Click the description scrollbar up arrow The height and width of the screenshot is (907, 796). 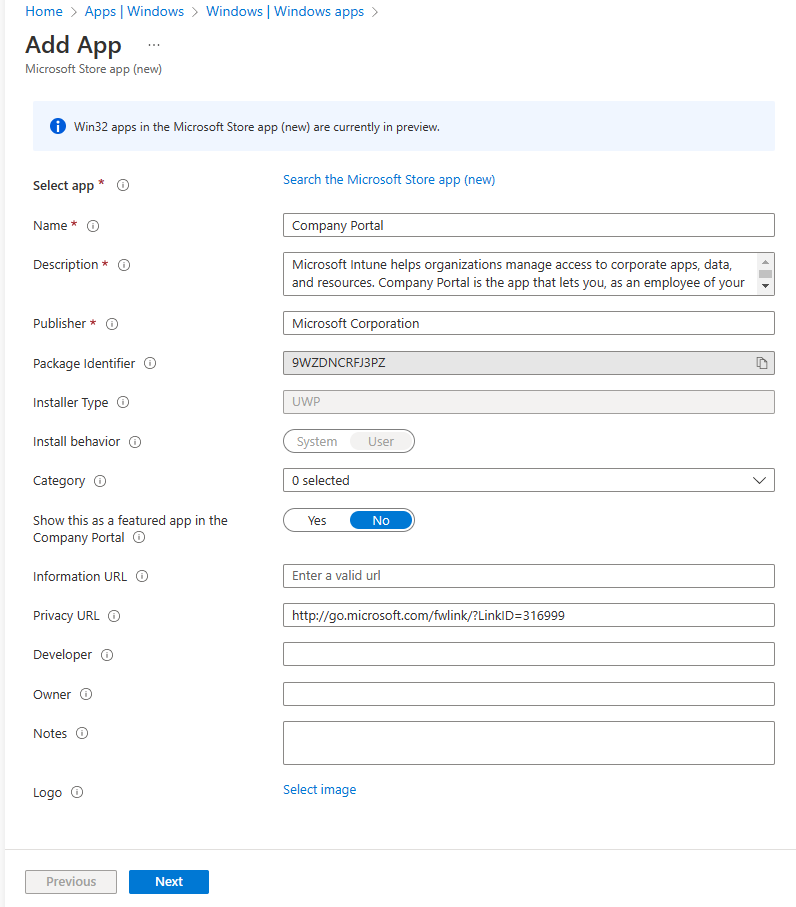point(765,262)
